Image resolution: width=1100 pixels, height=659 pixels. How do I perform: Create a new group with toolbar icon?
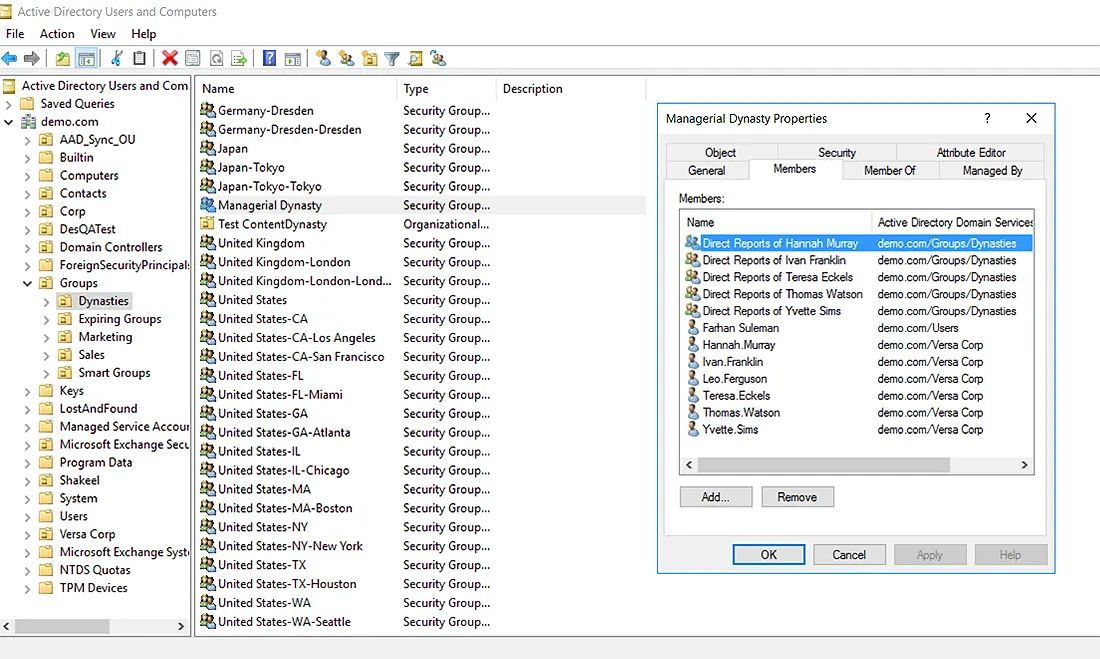[347, 59]
